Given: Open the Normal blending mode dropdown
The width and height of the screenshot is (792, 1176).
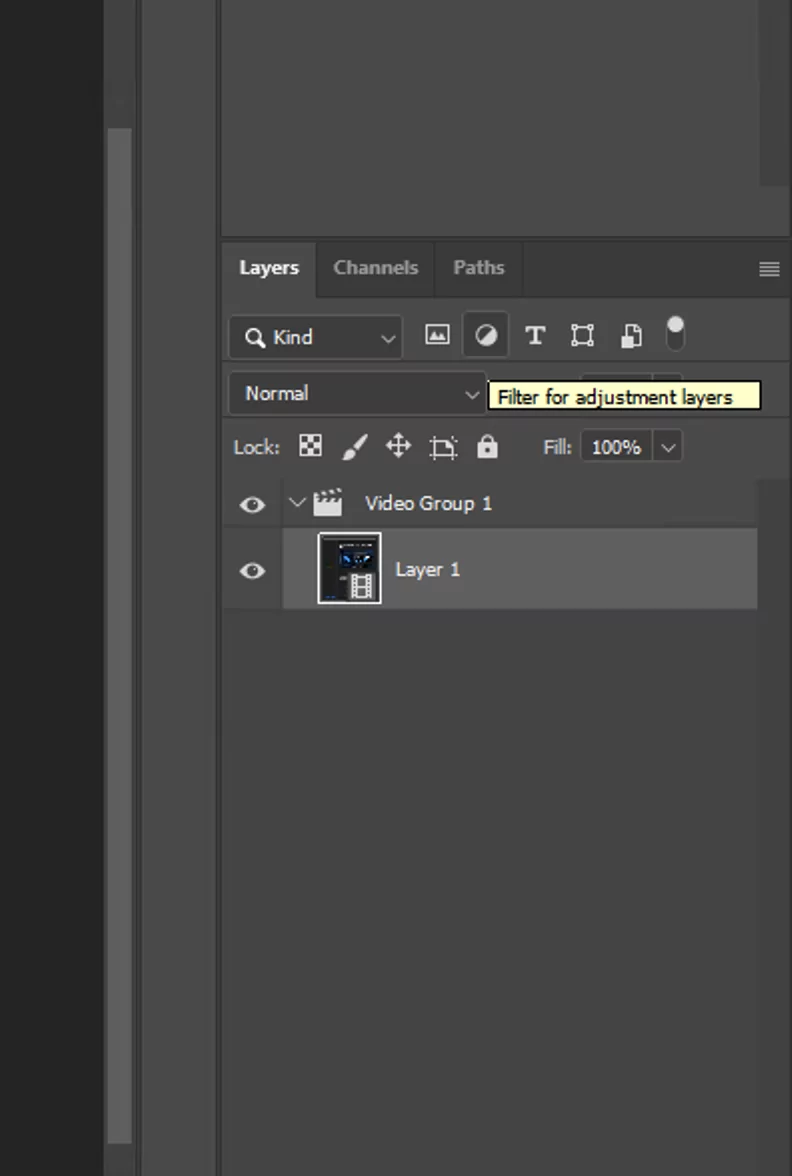Looking at the screenshot, I should point(357,394).
